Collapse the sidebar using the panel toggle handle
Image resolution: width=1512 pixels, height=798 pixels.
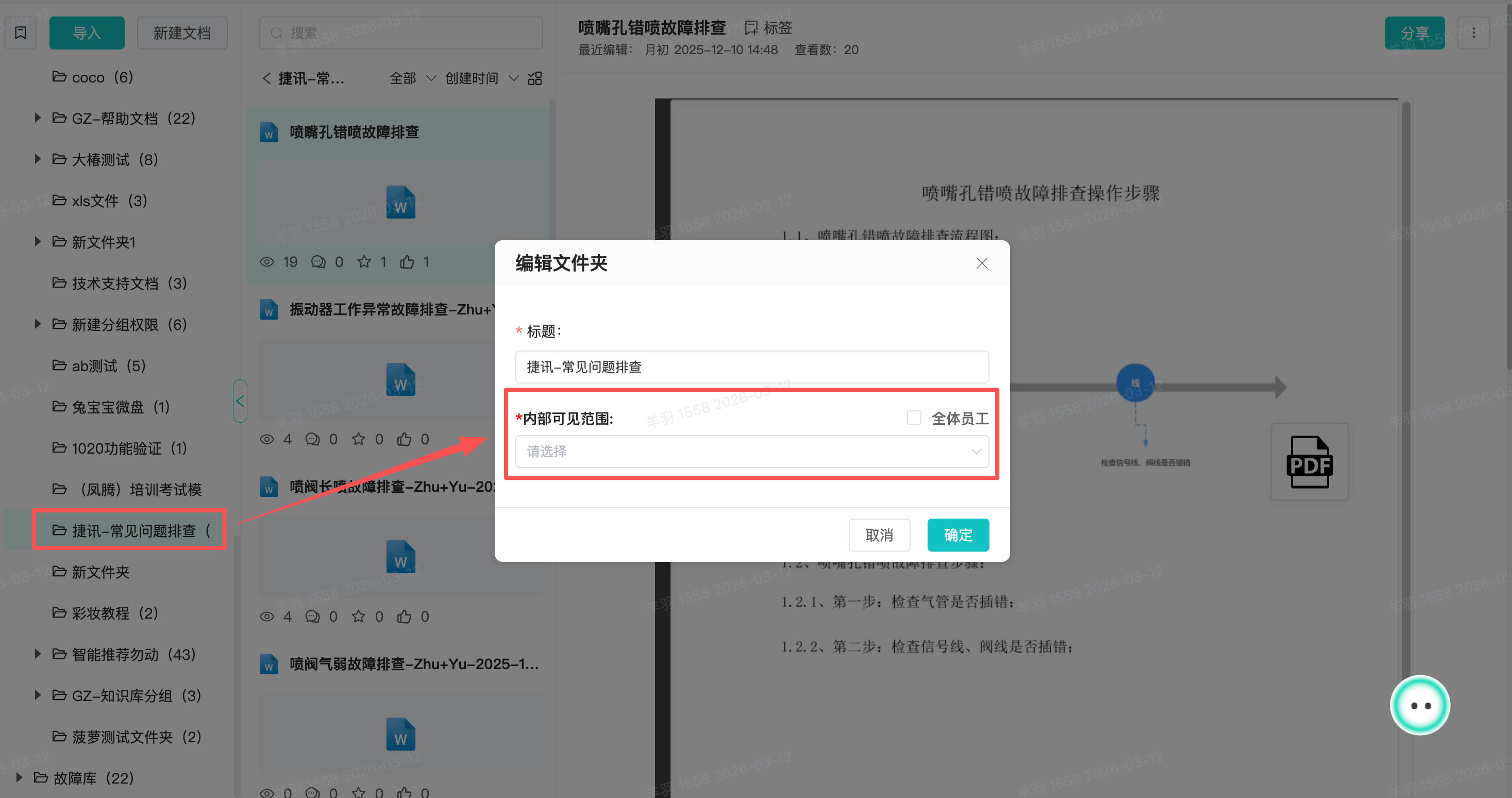(x=240, y=401)
